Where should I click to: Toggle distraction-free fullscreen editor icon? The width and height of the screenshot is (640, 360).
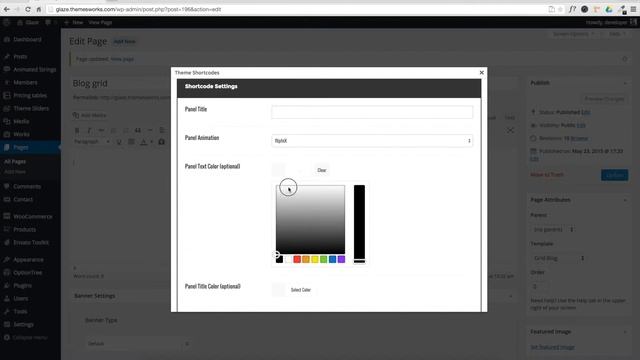(x=510, y=130)
